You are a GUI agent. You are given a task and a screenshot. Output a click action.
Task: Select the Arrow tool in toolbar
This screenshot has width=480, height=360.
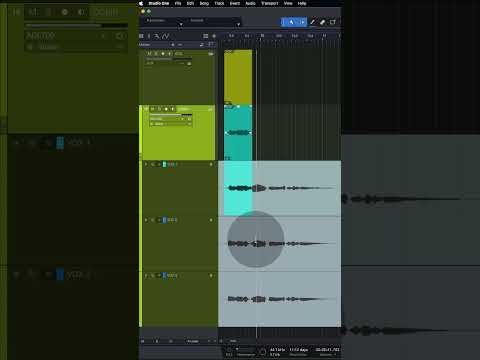pyautogui.click(x=291, y=22)
